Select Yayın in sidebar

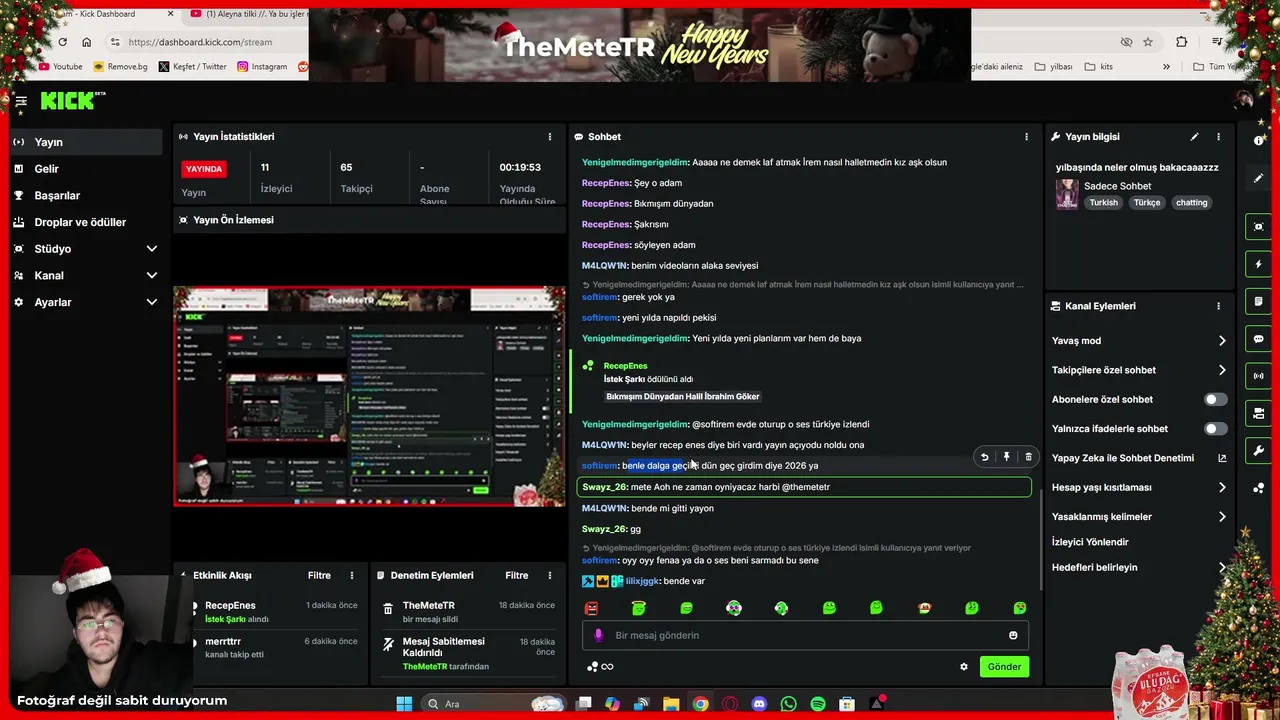(x=85, y=143)
